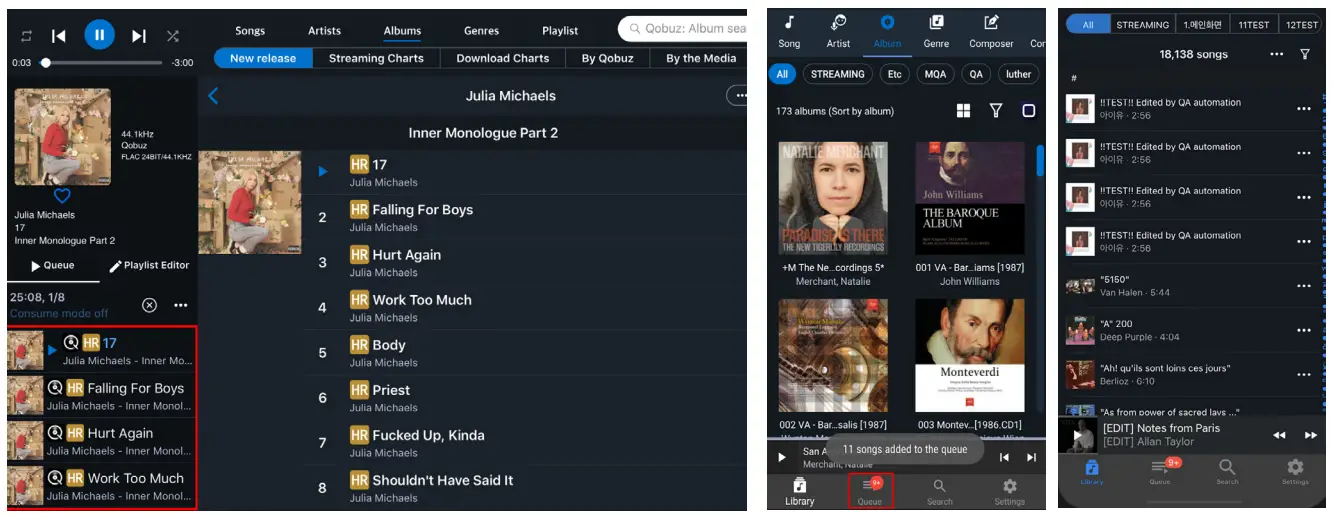Screen dimensions: 1333x516
Task: Select the Download Charts filter
Action: (503, 58)
